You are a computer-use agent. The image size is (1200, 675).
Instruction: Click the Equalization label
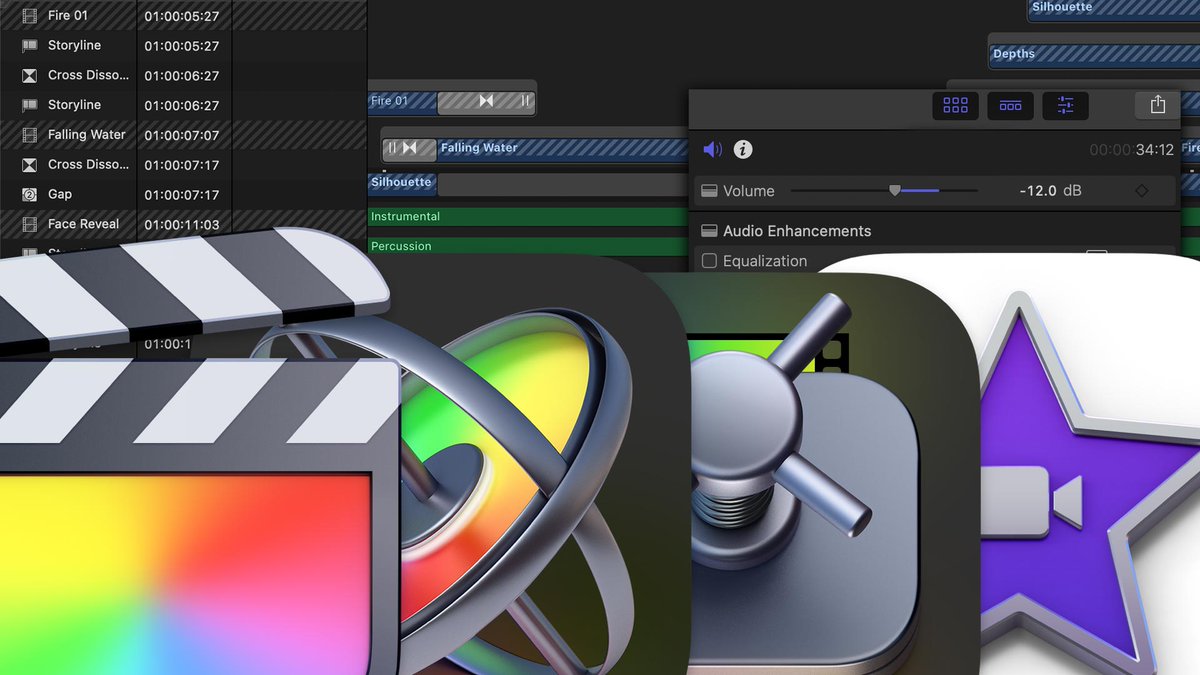coord(765,261)
